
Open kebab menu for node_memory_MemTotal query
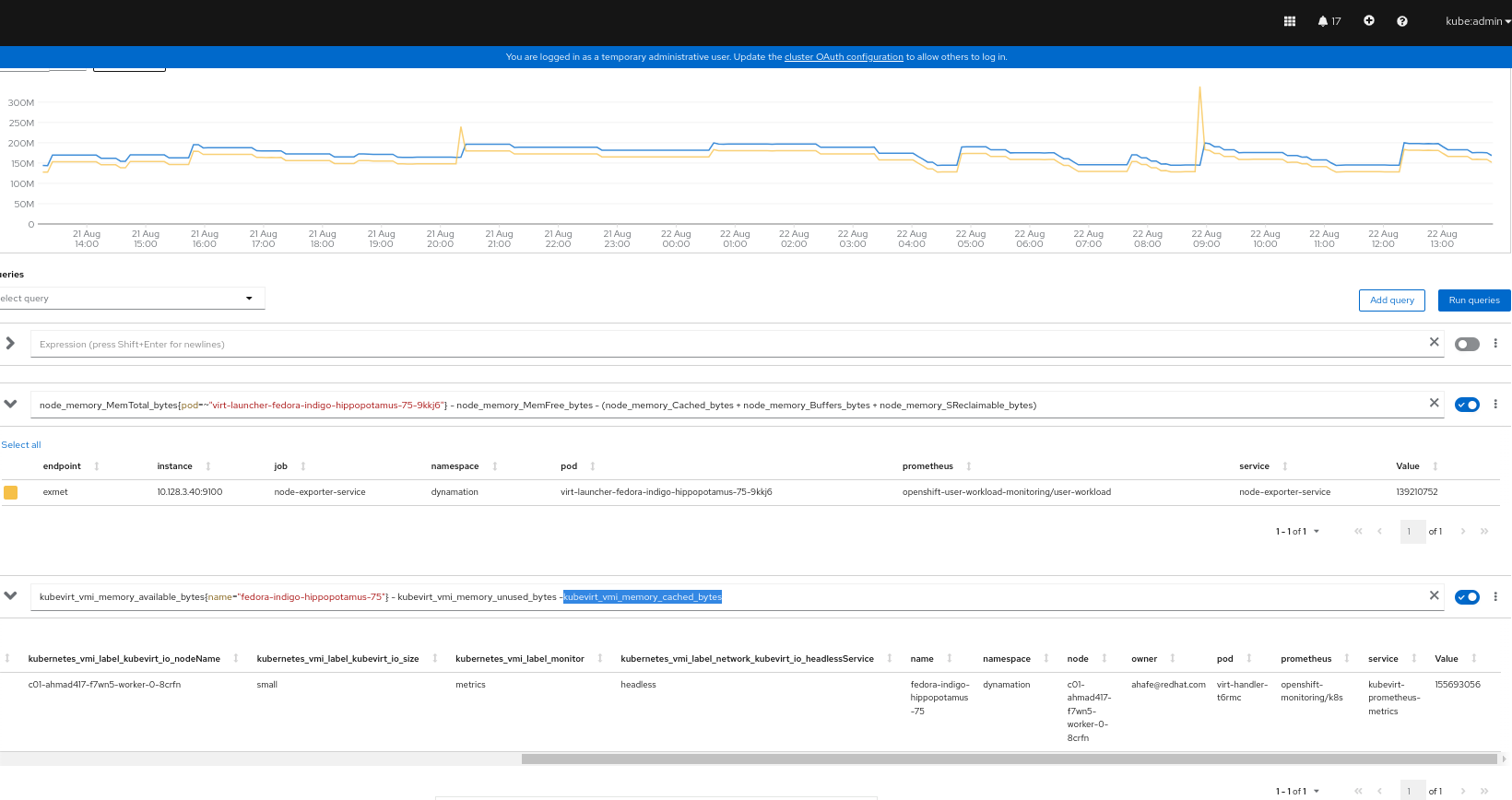click(1495, 404)
